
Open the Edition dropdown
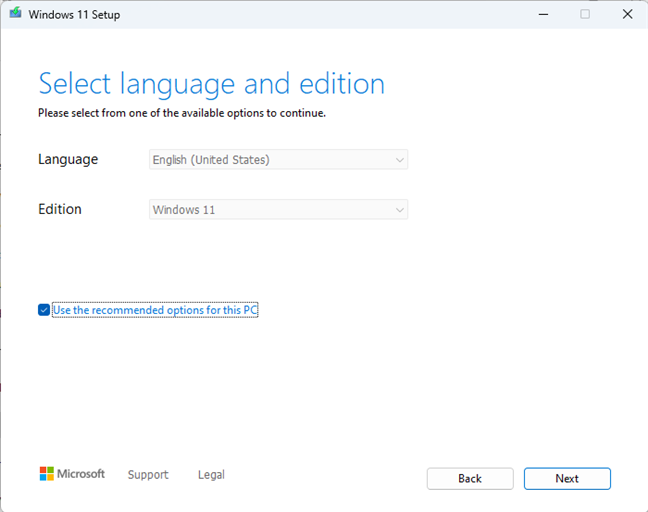pyautogui.click(x=278, y=210)
